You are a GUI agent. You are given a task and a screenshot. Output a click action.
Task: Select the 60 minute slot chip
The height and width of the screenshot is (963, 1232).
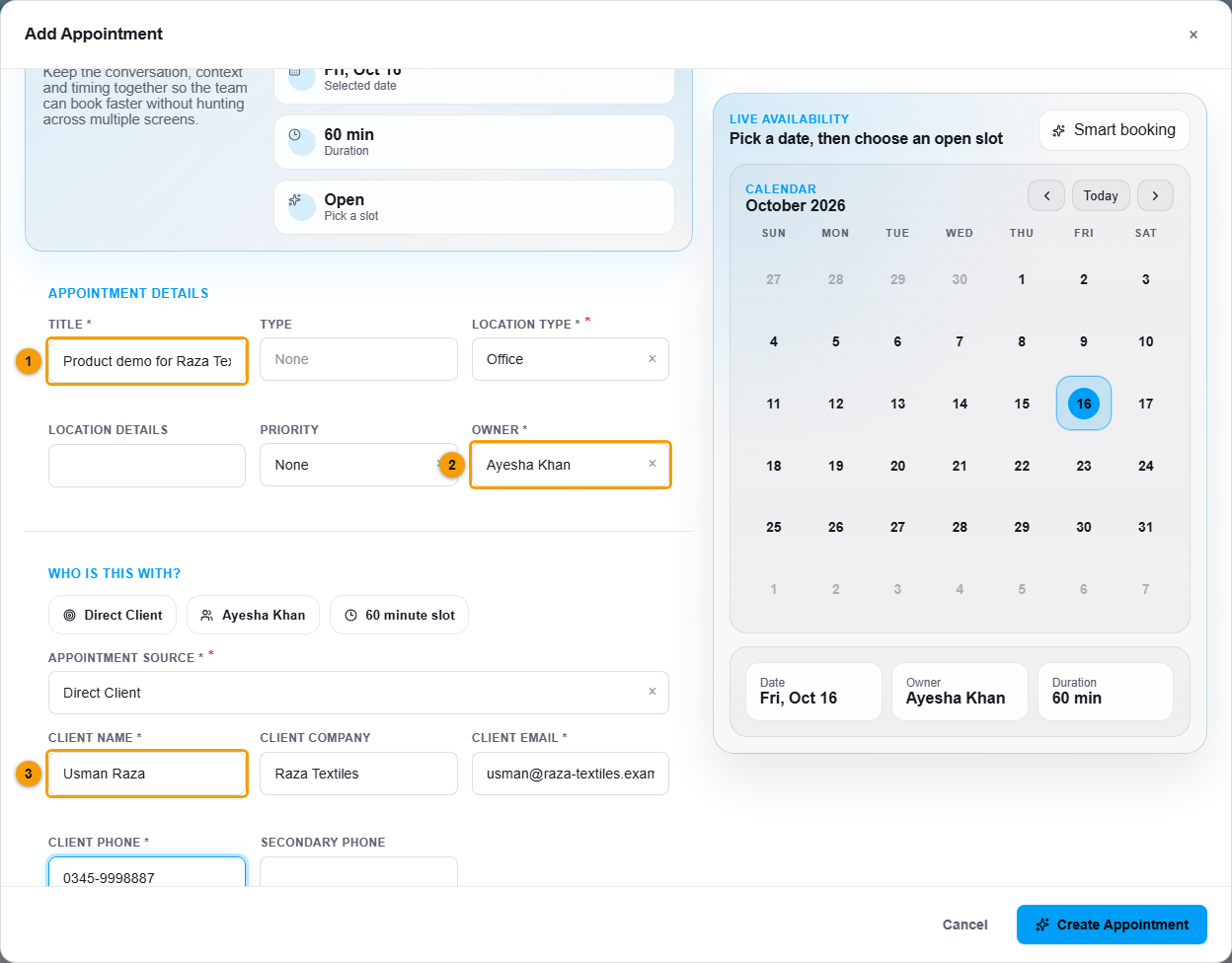point(399,615)
